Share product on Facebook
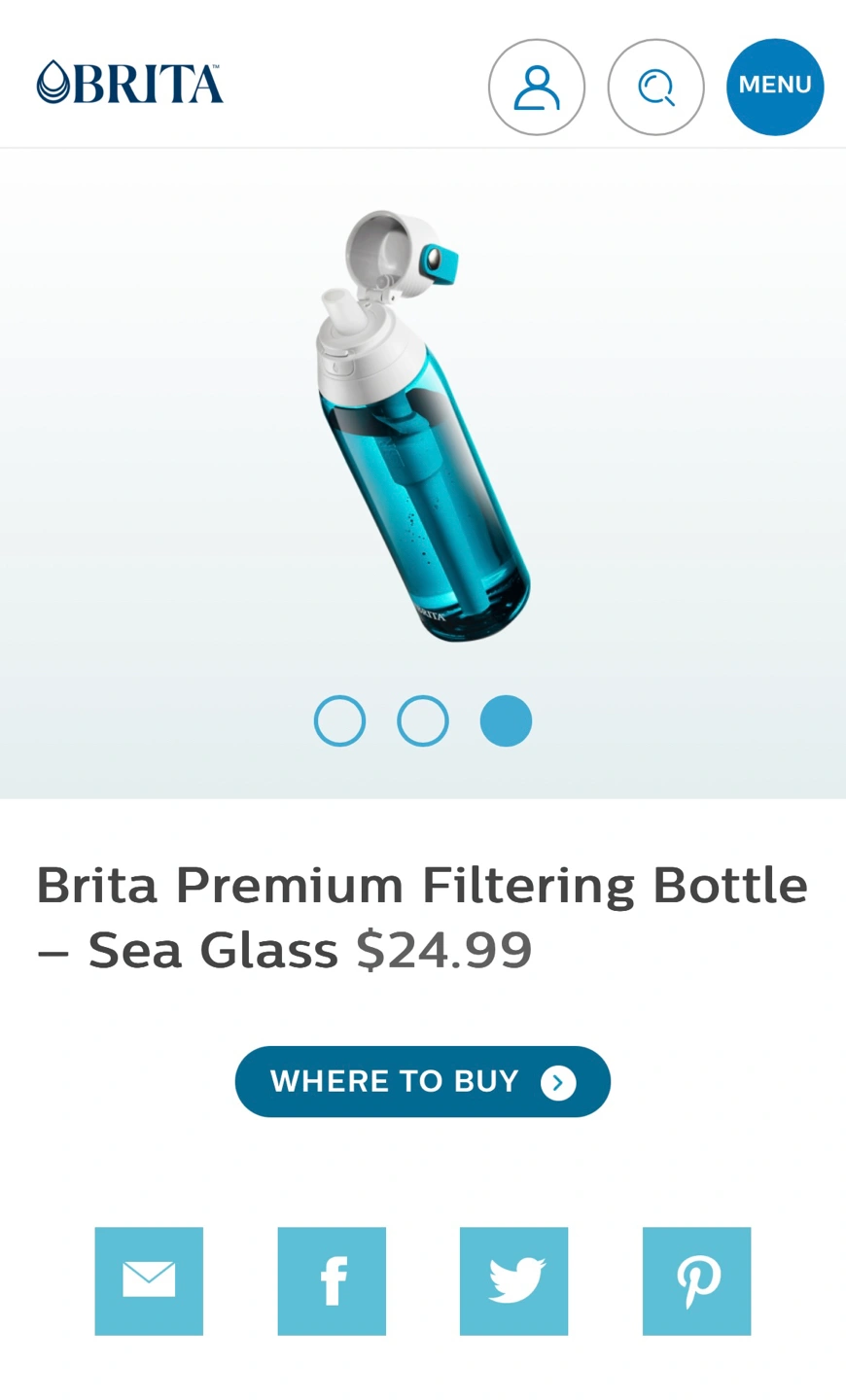This screenshot has height=1400, width=846. tap(332, 1280)
